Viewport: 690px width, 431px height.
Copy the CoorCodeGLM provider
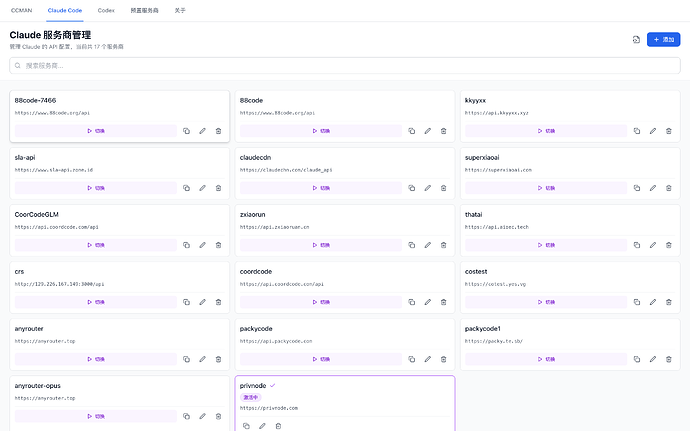pyautogui.click(x=187, y=245)
